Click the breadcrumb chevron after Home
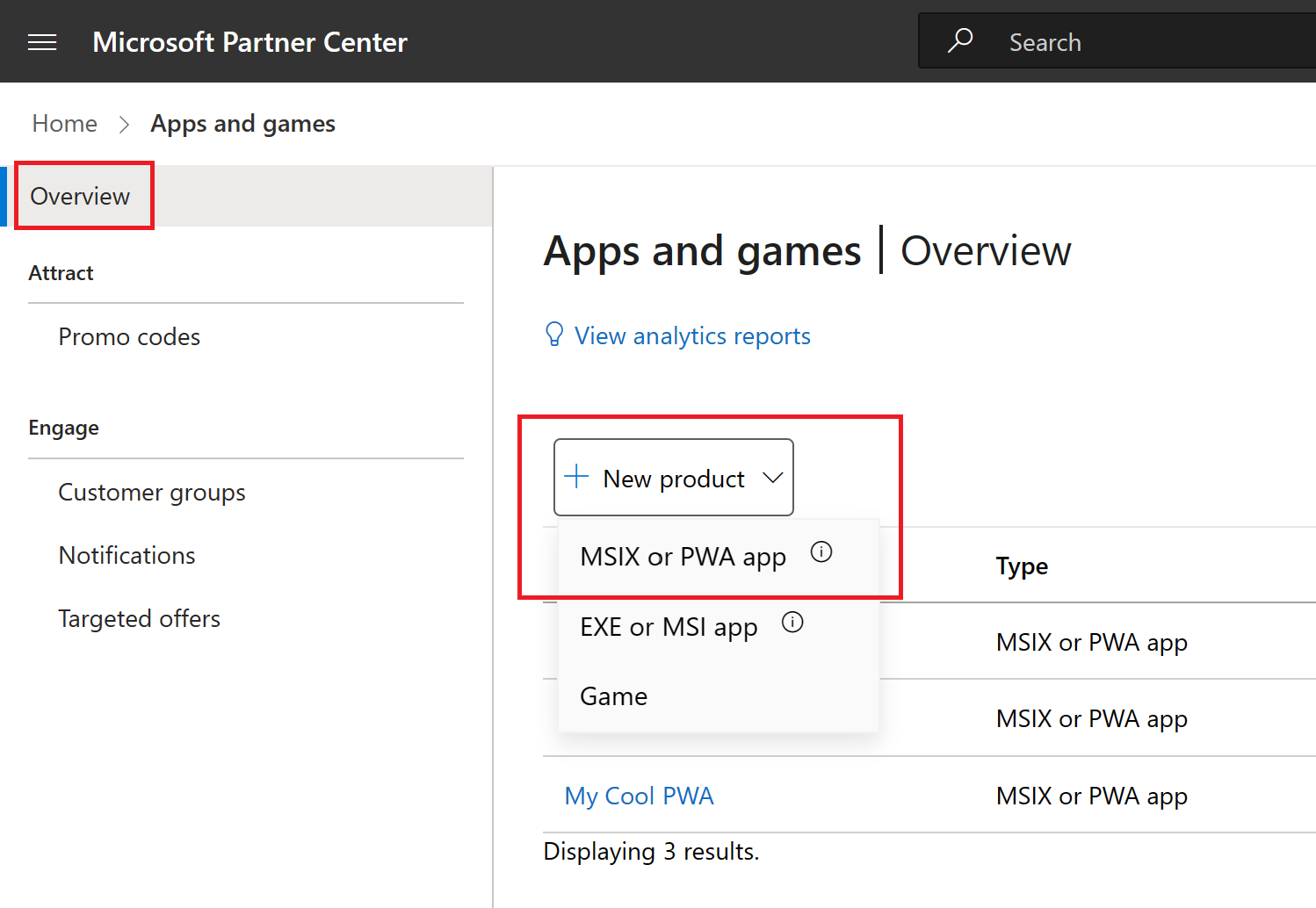This screenshot has height=908, width=1316. (124, 124)
